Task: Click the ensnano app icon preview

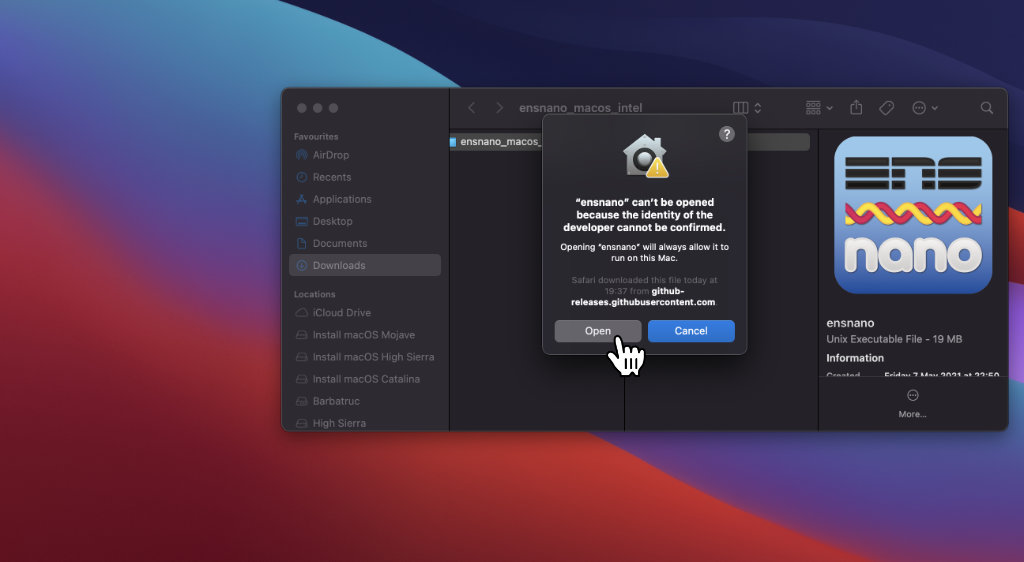Action: coord(913,215)
